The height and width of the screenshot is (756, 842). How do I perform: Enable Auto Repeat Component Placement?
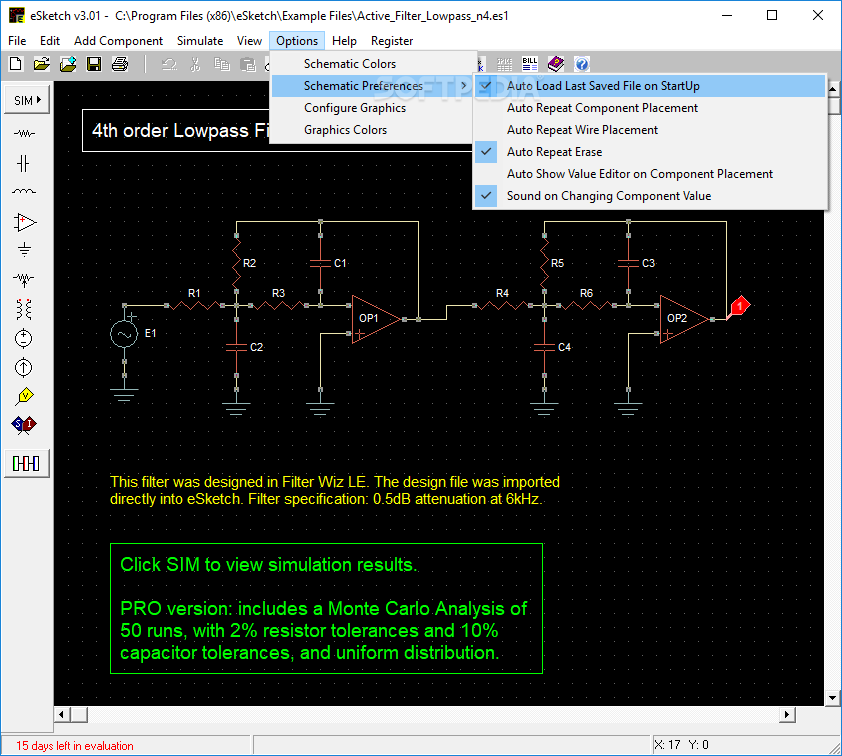[x=649, y=108]
